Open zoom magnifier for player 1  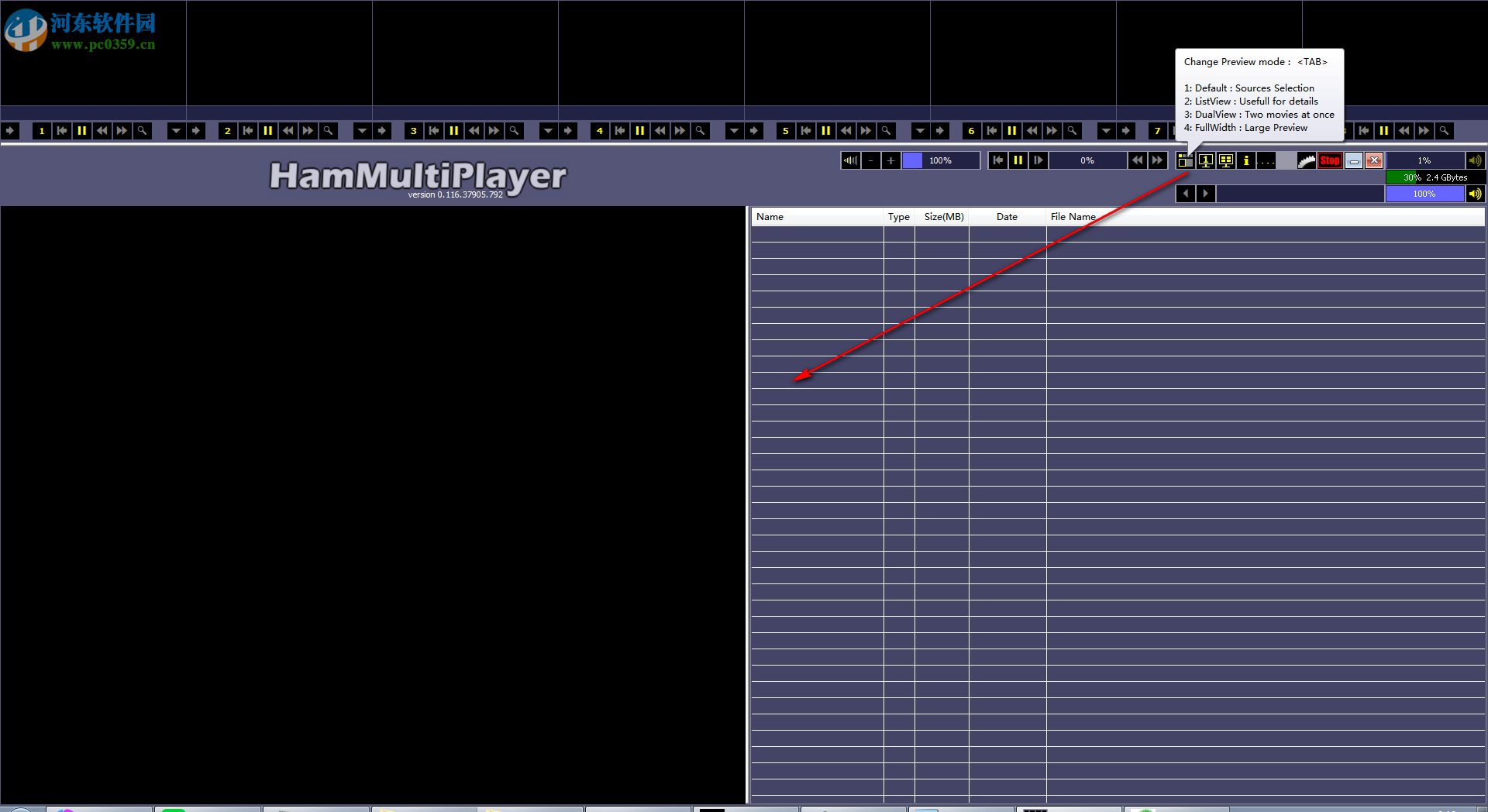[143, 131]
